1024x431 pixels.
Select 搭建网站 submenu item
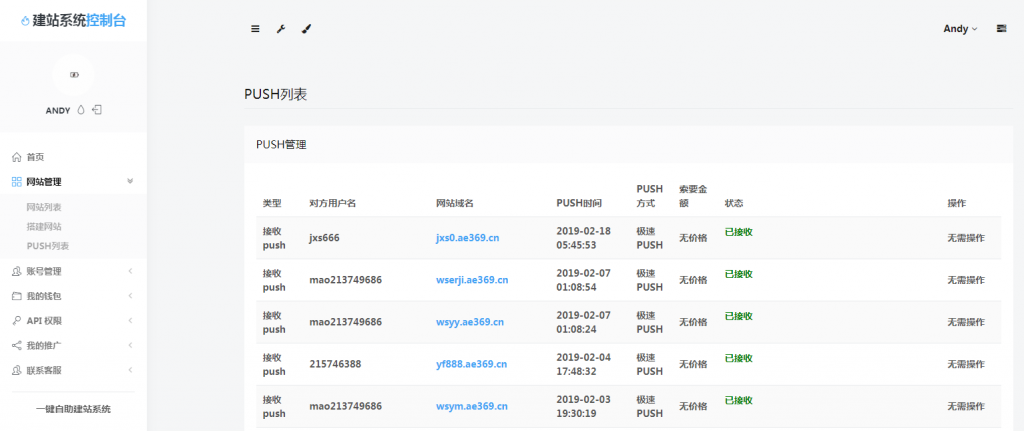(44, 226)
